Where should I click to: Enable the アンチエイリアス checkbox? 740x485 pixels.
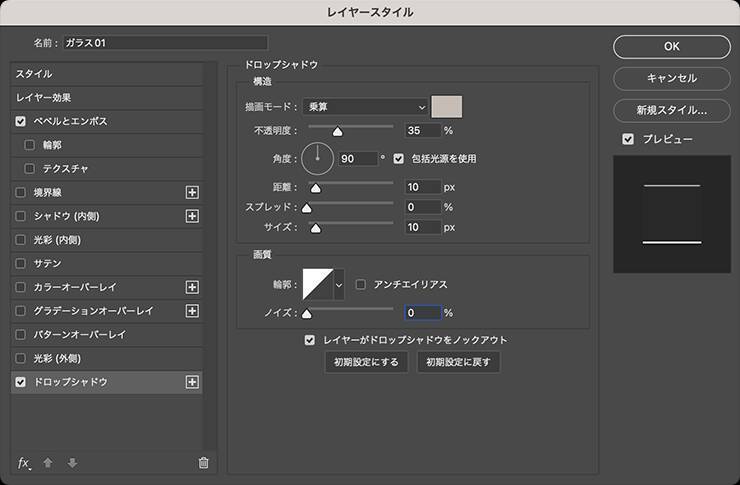362,285
